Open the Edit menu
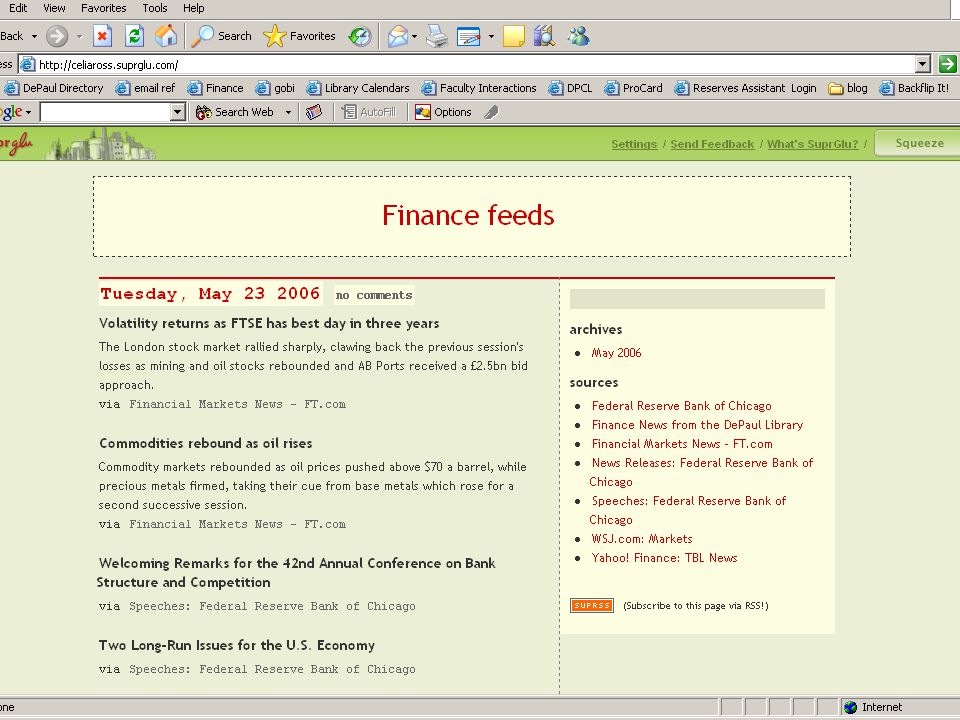This screenshot has height=720, width=960. click(x=18, y=8)
